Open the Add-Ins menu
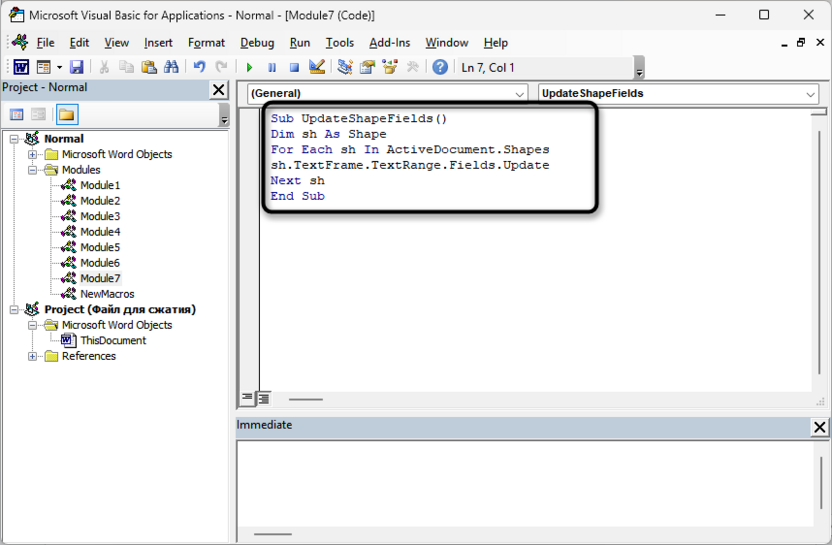 tap(389, 43)
